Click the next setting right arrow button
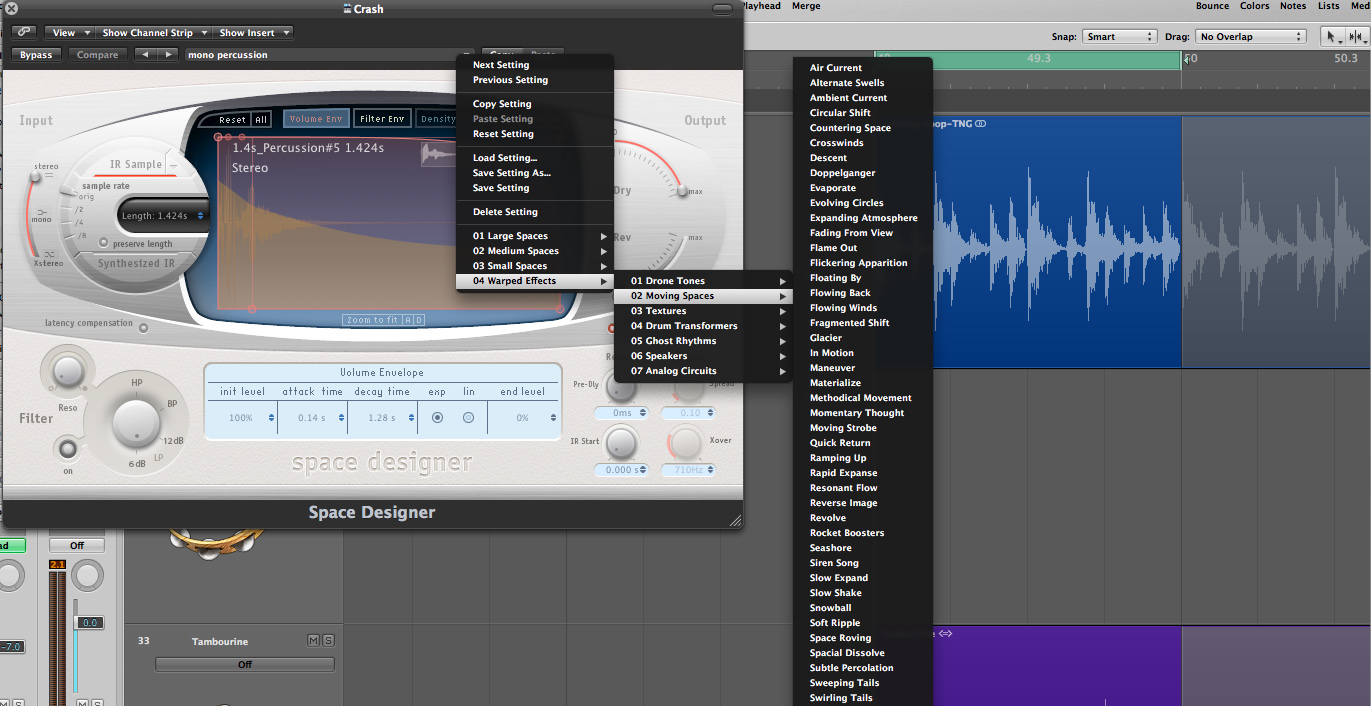The image size is (1371, 706). [x=168, y=55]
